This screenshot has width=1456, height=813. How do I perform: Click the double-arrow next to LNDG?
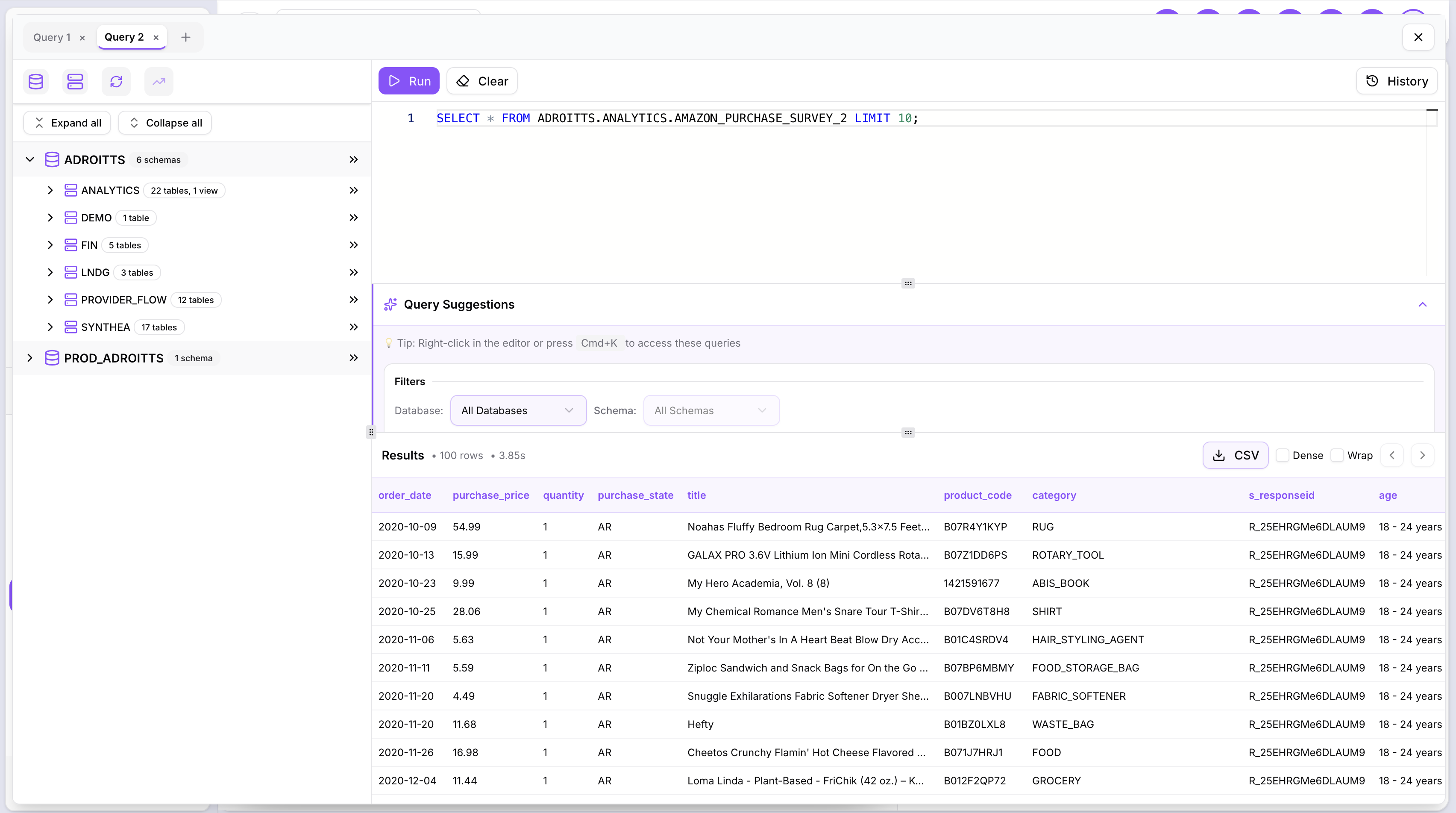353,273
